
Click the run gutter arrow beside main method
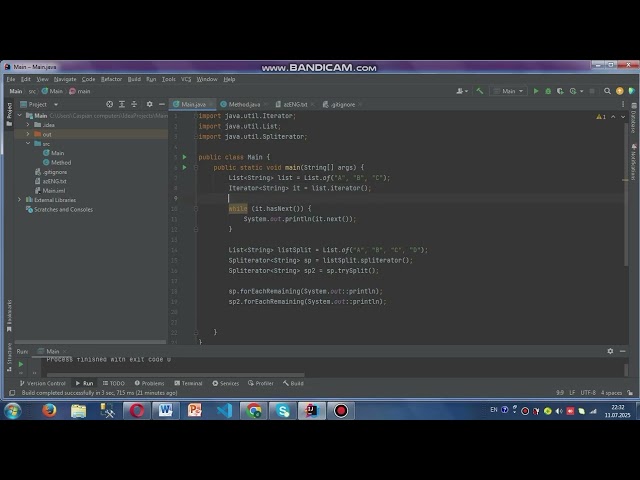pyautogui.click(x=184, y=167)
